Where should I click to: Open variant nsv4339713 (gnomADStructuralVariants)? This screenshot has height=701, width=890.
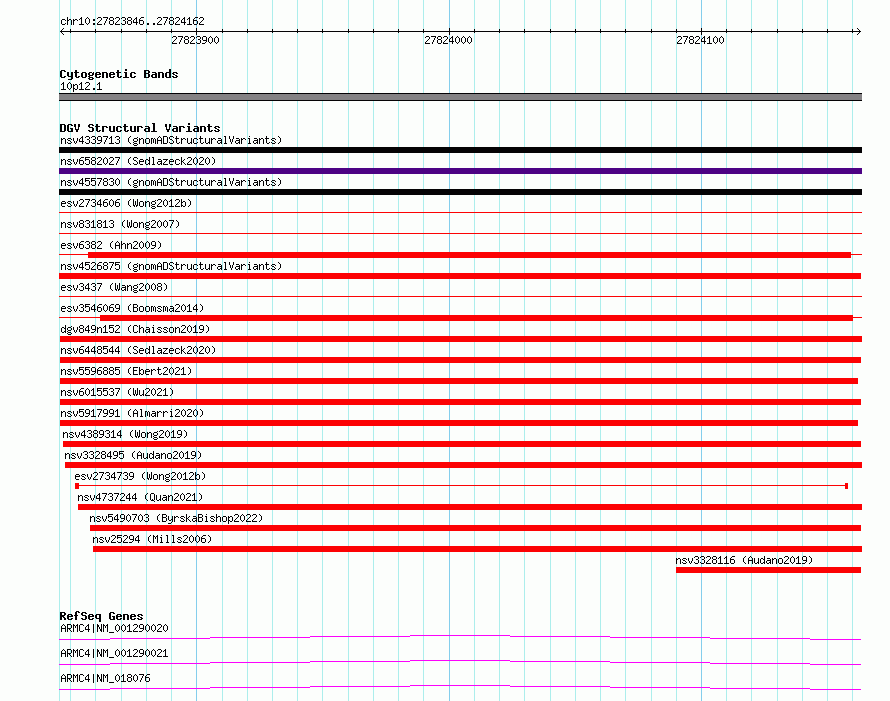tap(171, 140)
